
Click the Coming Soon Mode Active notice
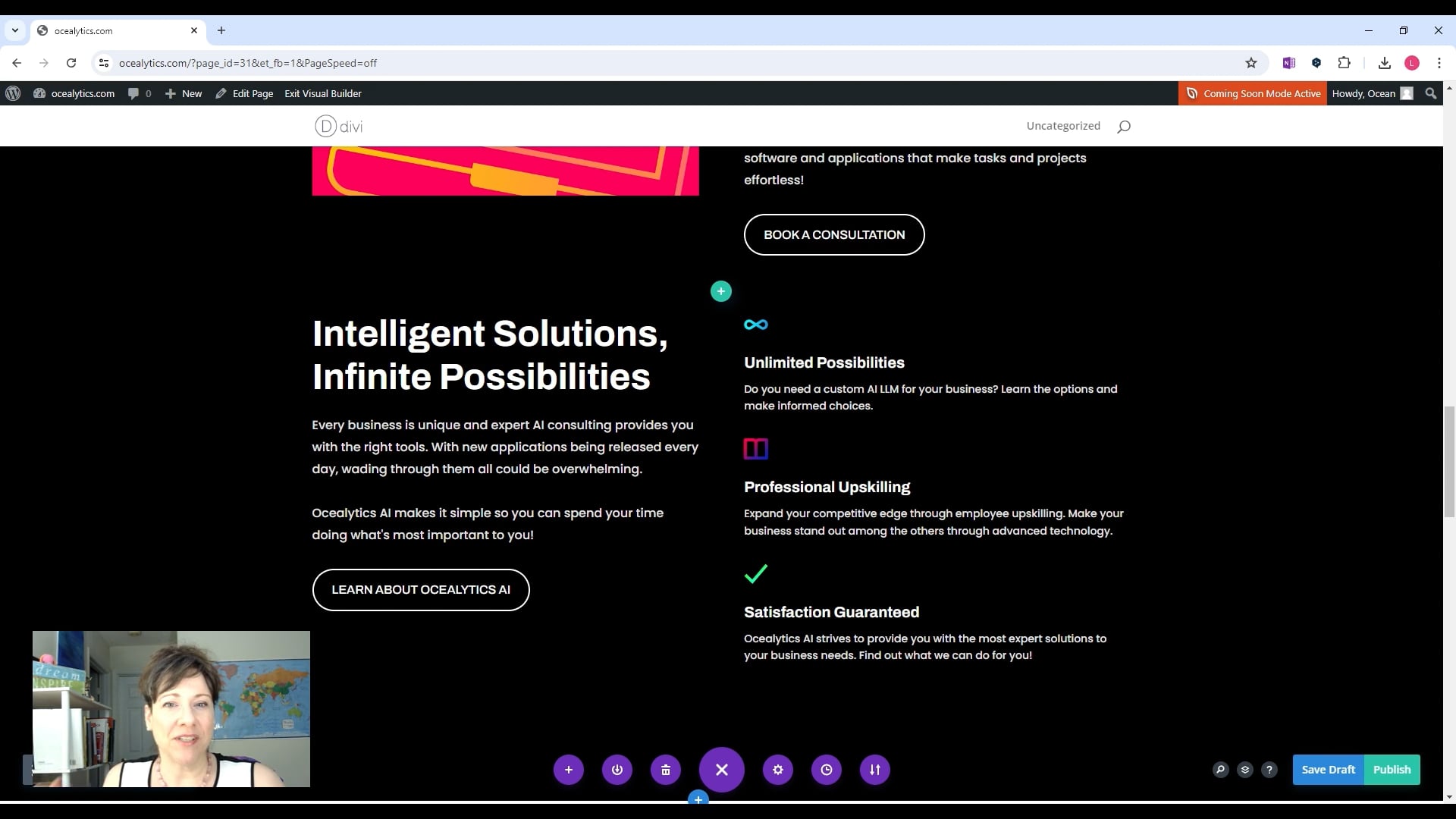(1253, 93)
